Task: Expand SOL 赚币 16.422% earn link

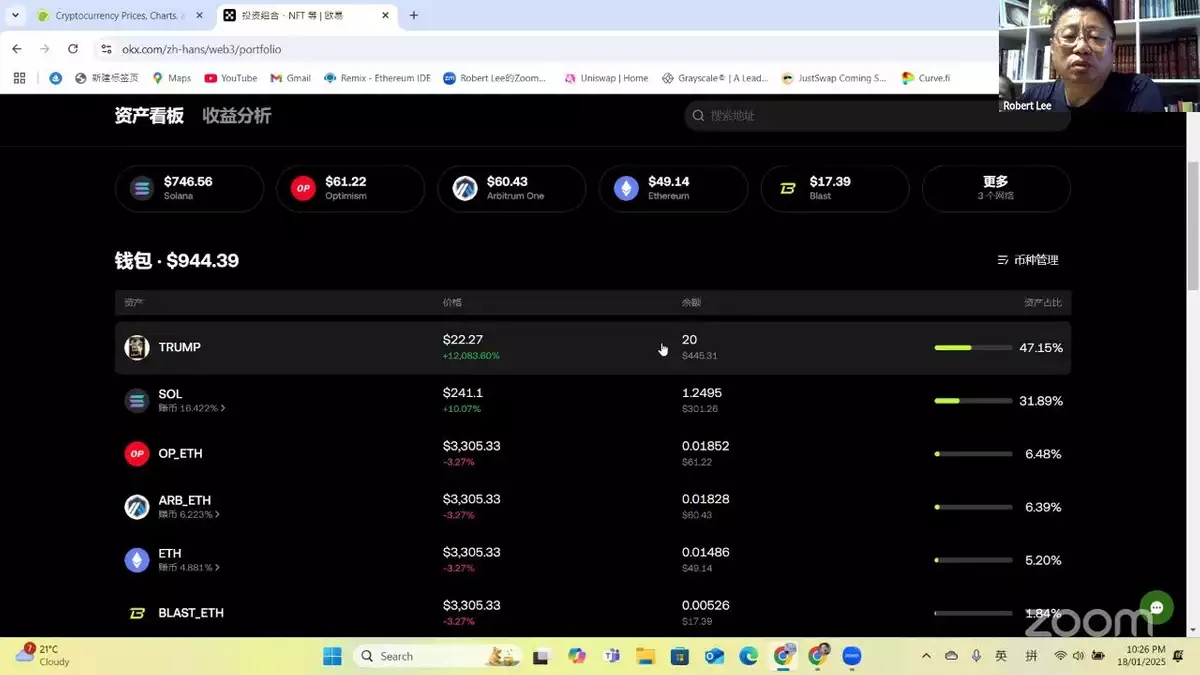Action: click(192, 408)
